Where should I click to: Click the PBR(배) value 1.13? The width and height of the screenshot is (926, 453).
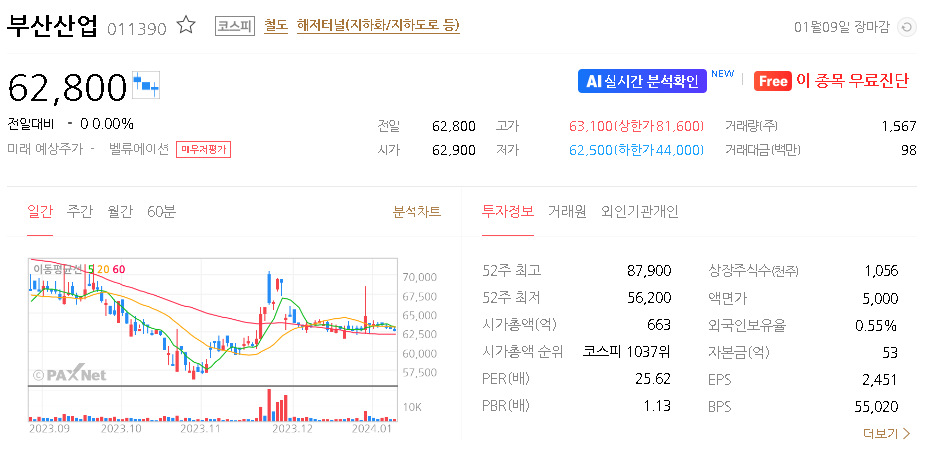tap(658, 406)
